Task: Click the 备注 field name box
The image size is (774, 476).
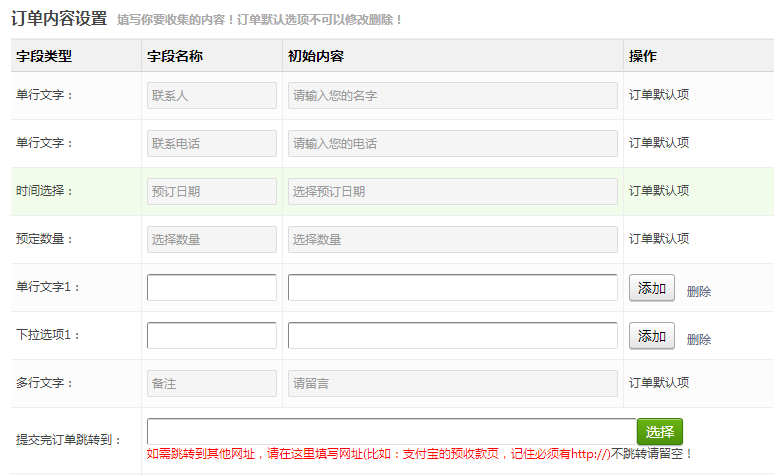Action: (212, 383)
